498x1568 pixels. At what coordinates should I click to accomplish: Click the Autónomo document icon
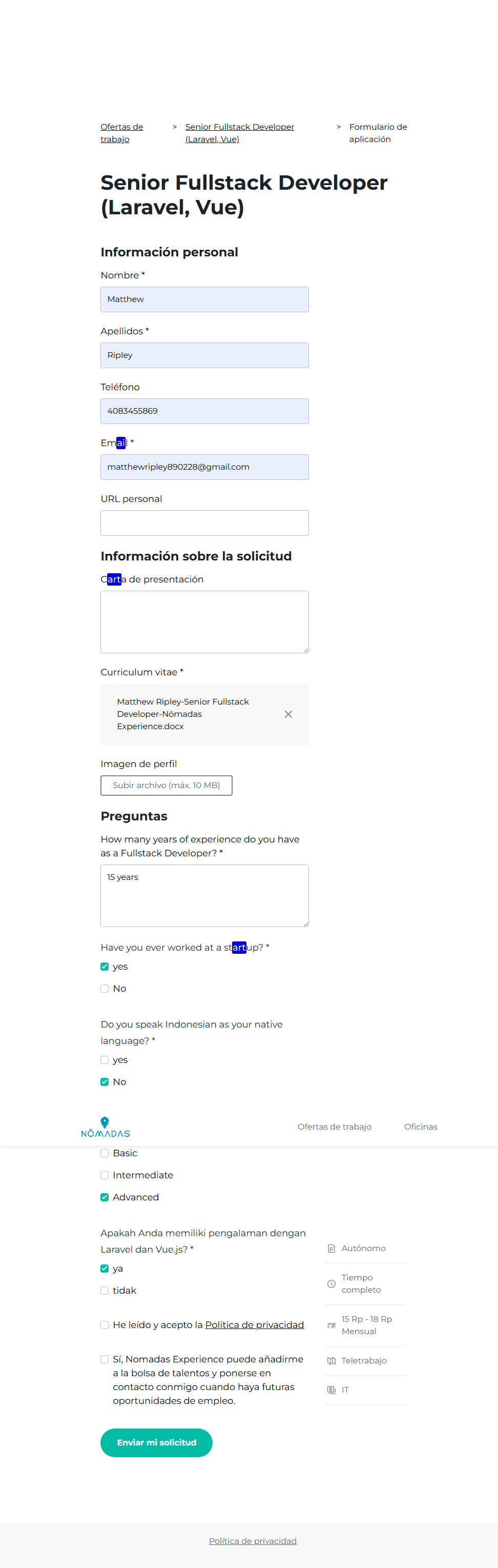point(331,1249)
